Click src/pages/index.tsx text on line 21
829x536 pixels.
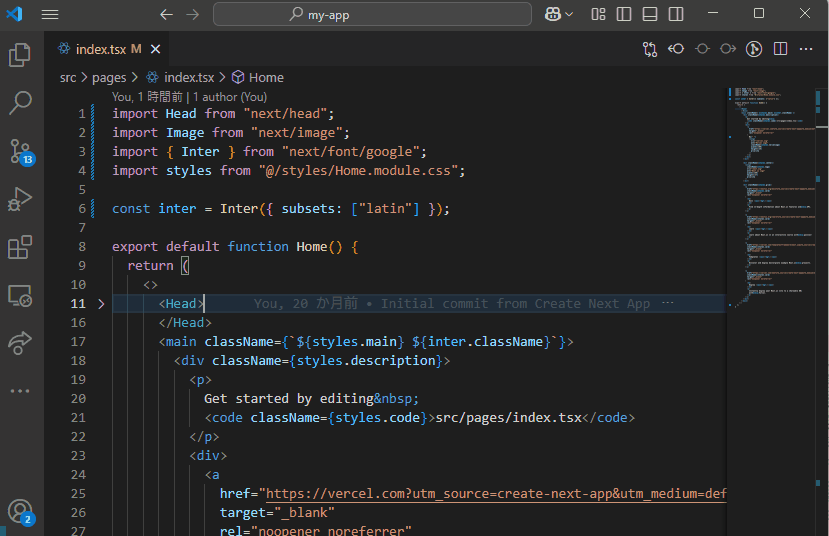click(509, 418)
